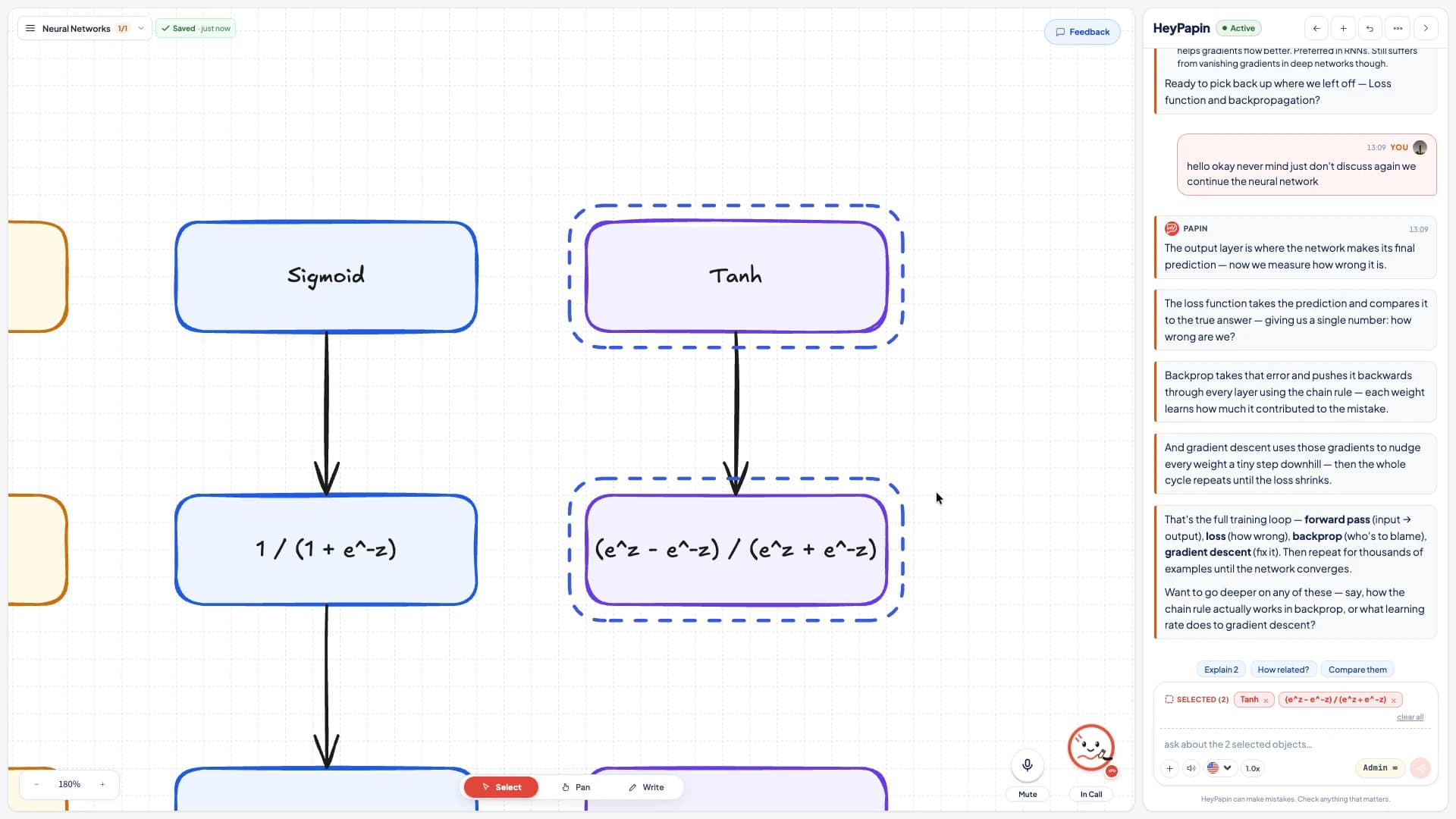Click the send message button
This screenshot has height=819, width=1456.
click(x=1420, y=768)
